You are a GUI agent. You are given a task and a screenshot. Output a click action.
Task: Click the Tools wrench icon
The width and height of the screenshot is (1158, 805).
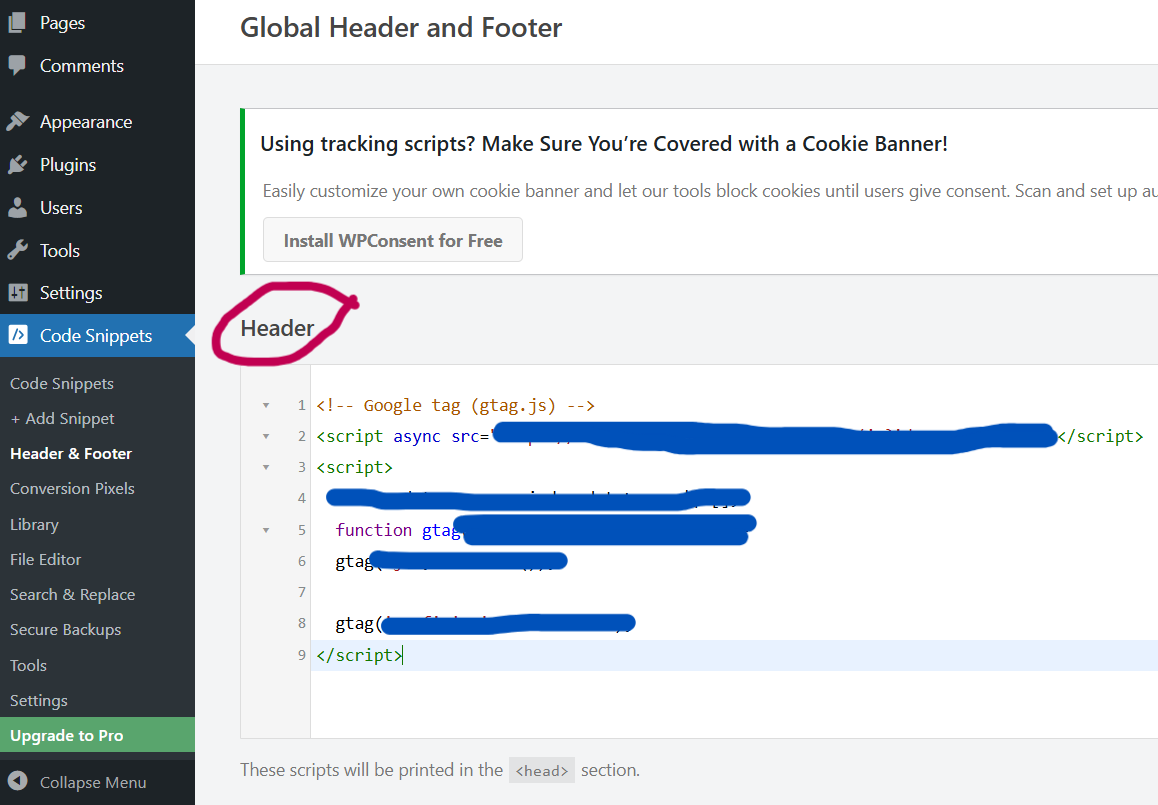coord(17,250)
